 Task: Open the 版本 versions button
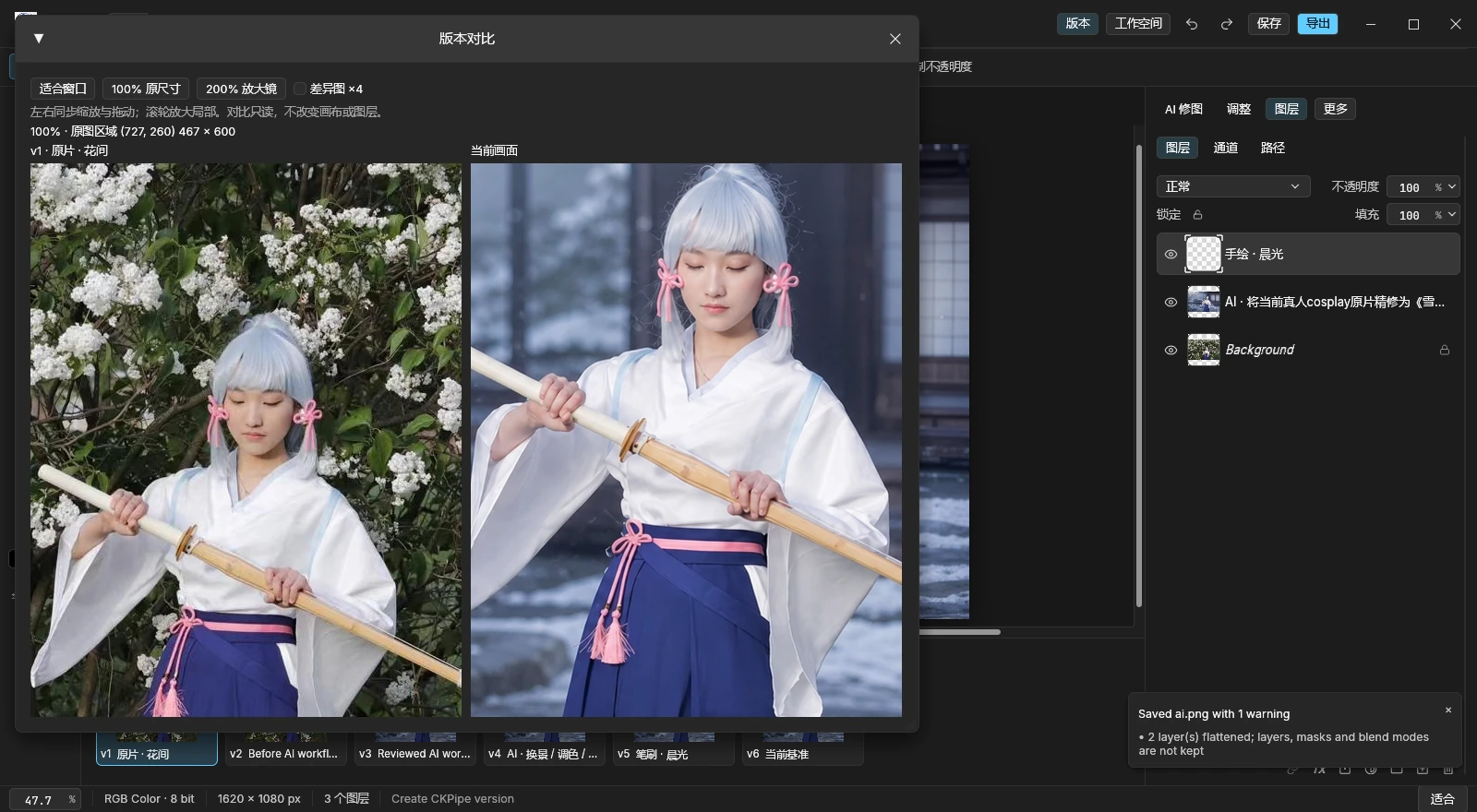[x=1077, y=24]
